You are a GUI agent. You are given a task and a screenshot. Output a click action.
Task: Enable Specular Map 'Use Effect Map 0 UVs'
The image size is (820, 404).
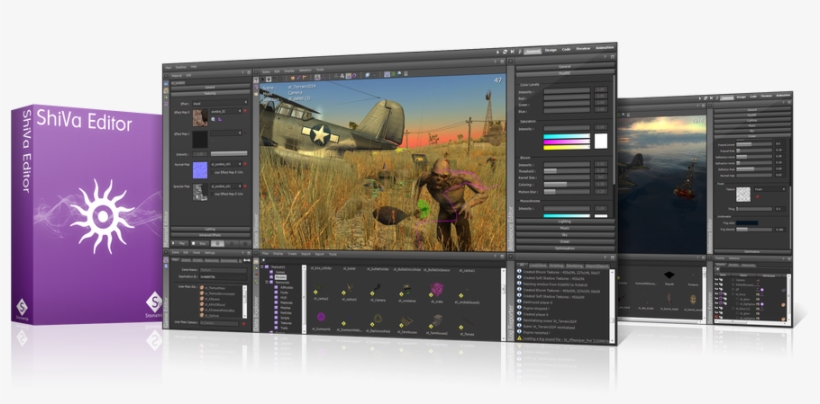(213, 193)
